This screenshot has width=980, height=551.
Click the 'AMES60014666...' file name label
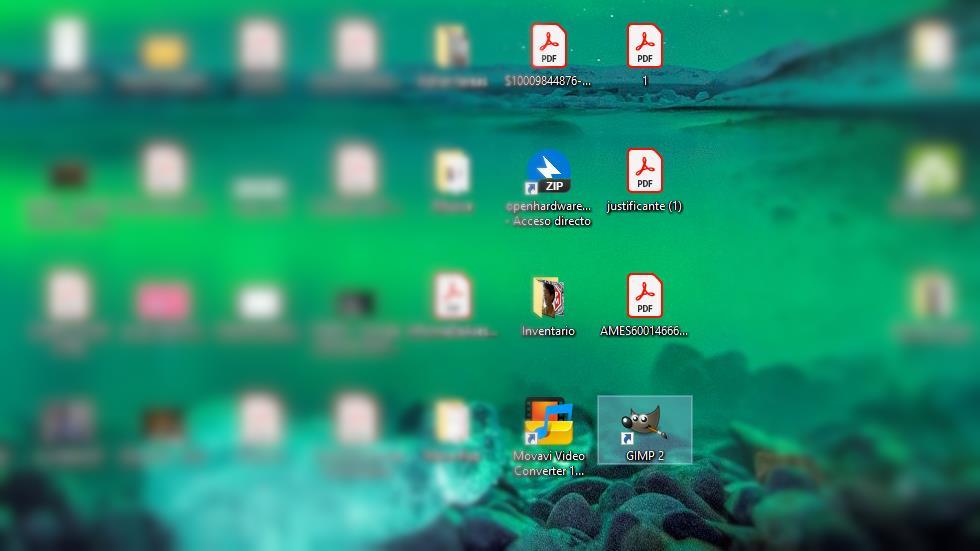click(644, 331)
